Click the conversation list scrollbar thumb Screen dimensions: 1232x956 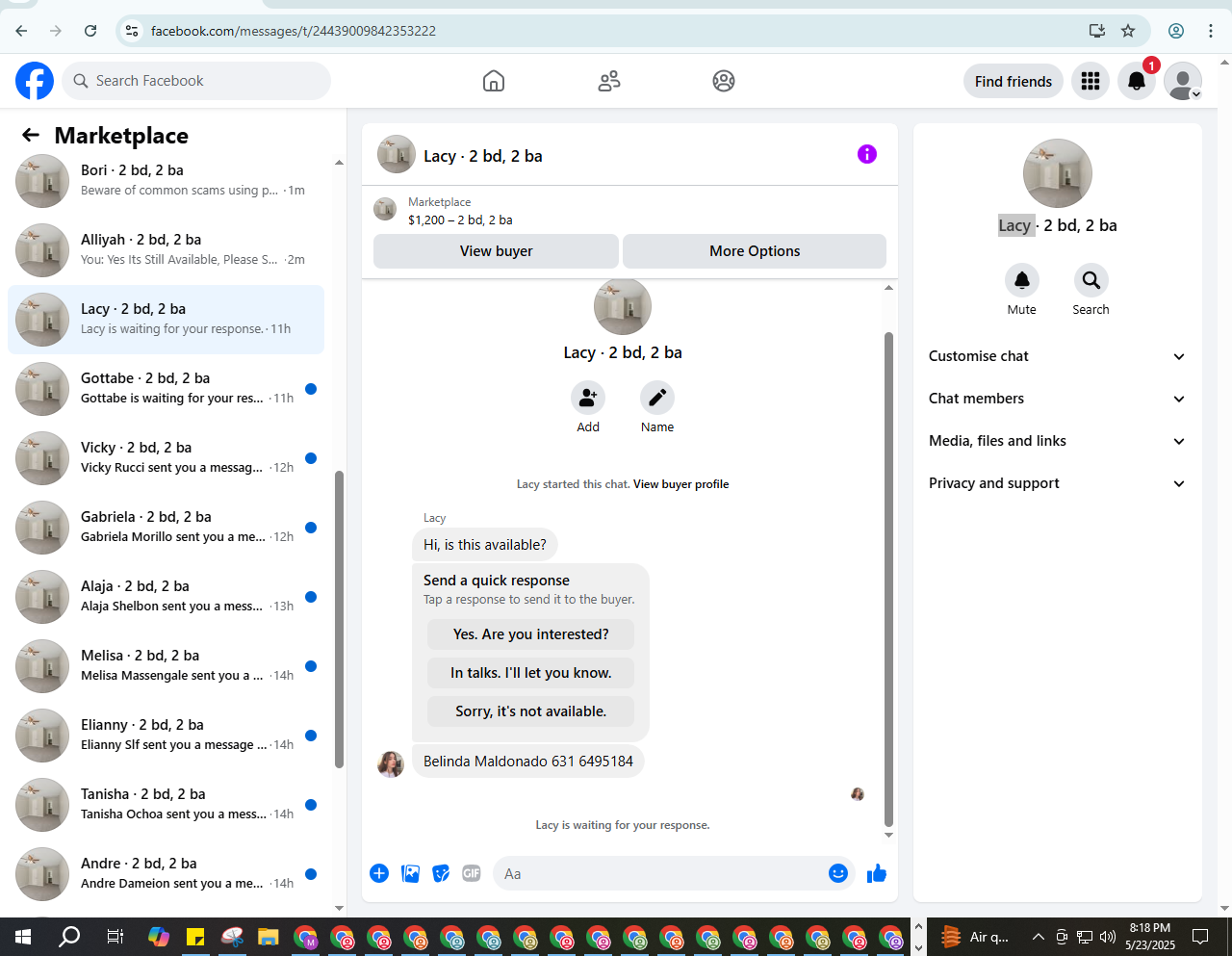339,619
